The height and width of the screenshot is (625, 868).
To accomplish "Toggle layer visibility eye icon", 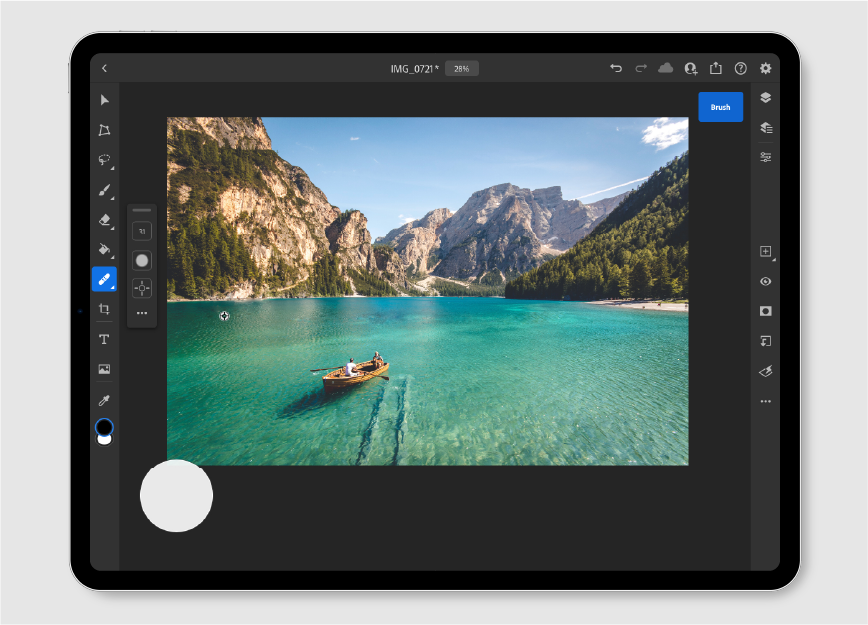I will point(765,282).
